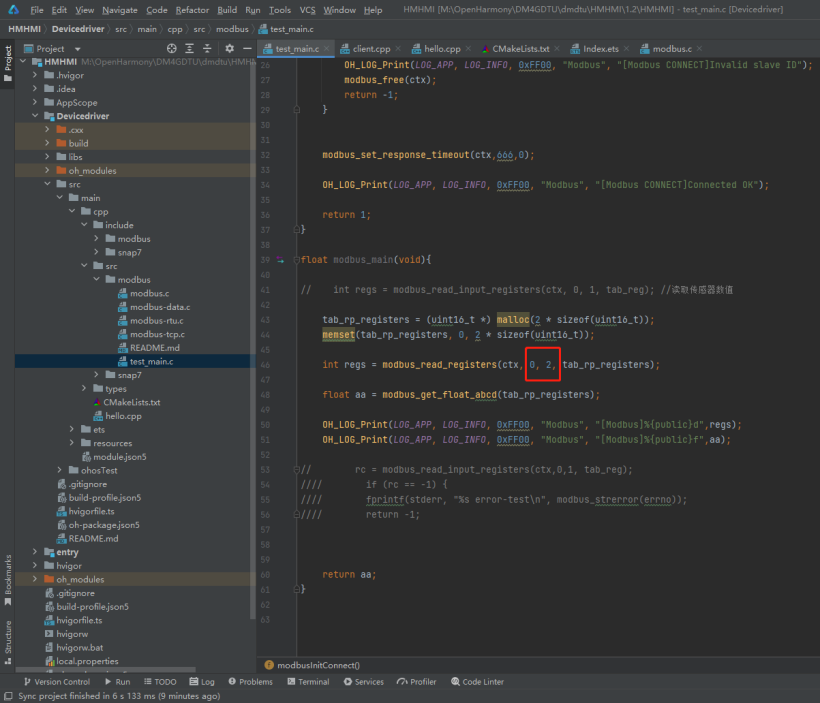
Task: Switch to hello.cpp tab
Action: tap(441, 49)
